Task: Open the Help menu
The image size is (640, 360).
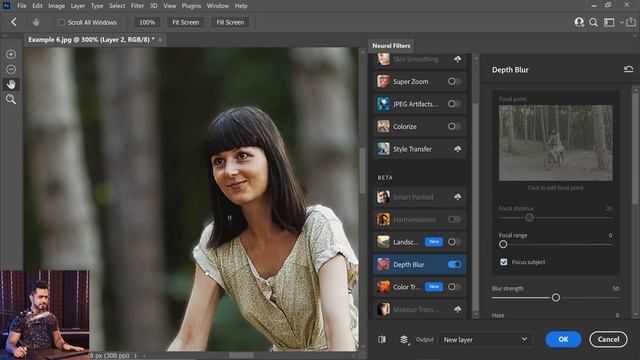Action: (241, 6)
